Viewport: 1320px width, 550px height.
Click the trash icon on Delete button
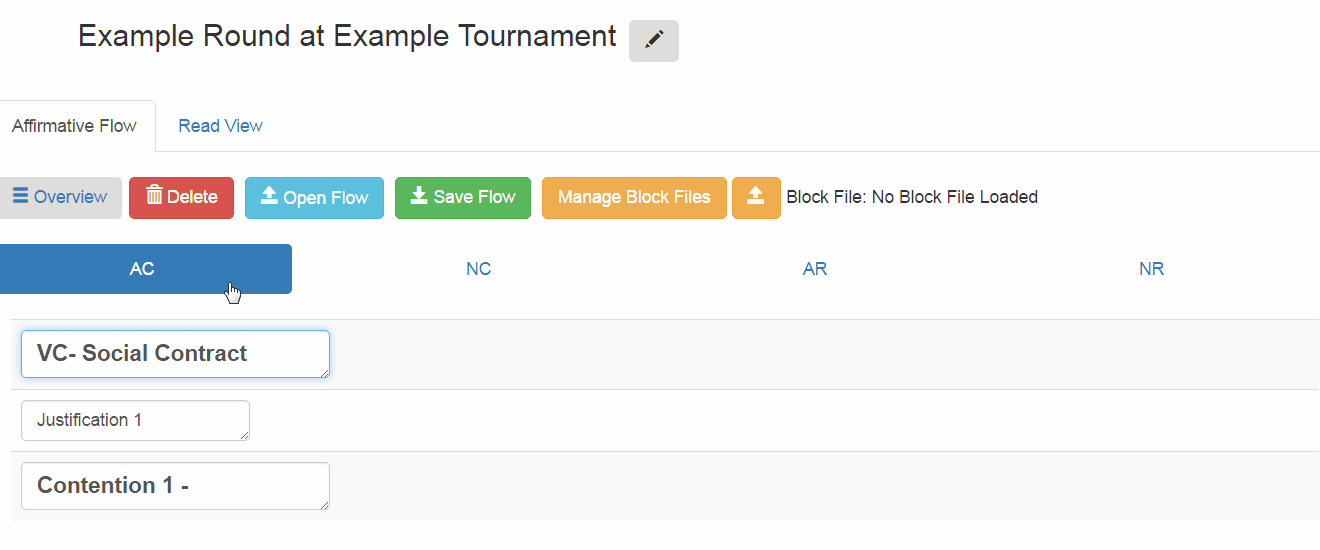tap(154, 196)
